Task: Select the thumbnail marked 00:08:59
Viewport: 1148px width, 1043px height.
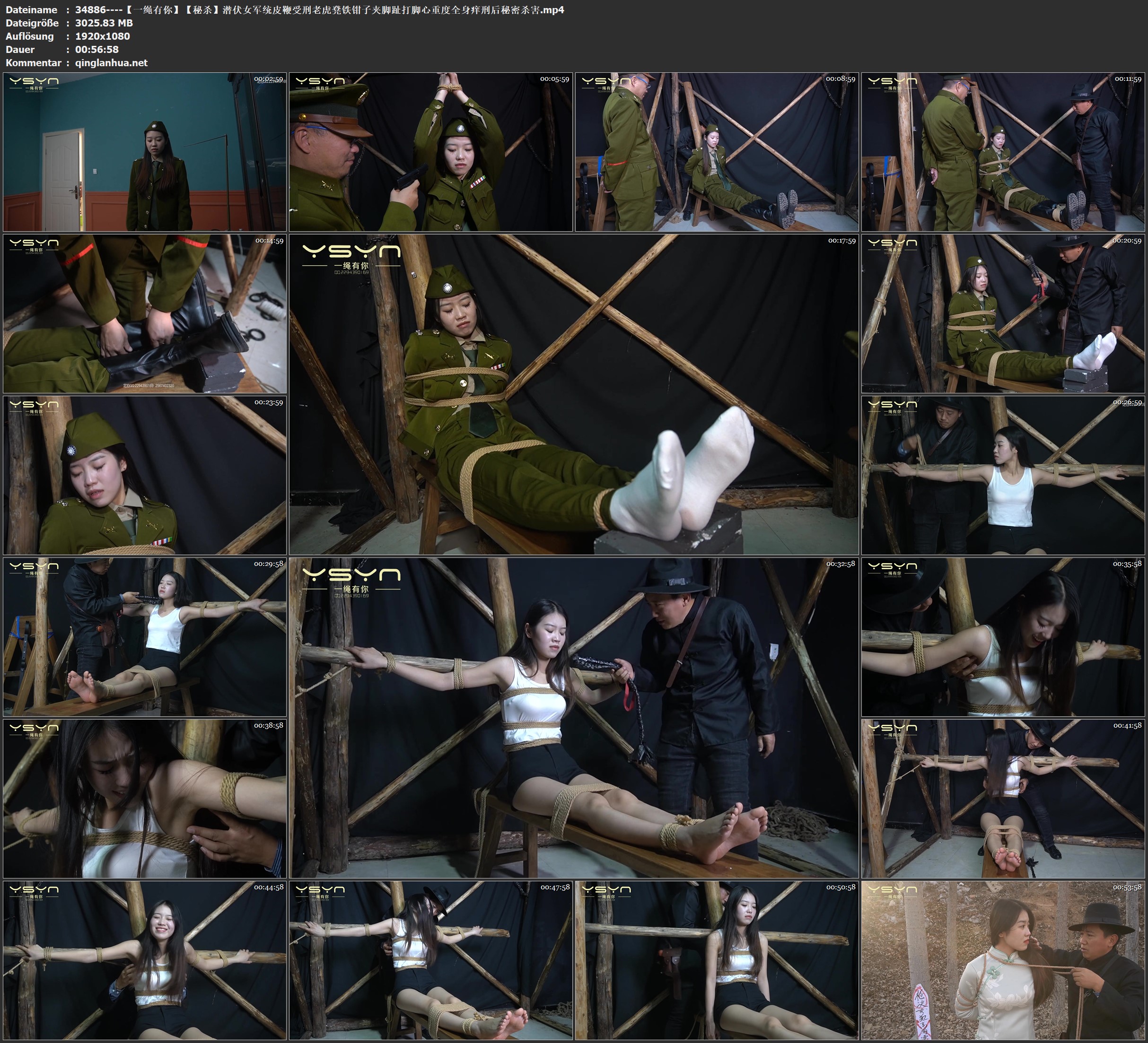Action: coord(716,152)
